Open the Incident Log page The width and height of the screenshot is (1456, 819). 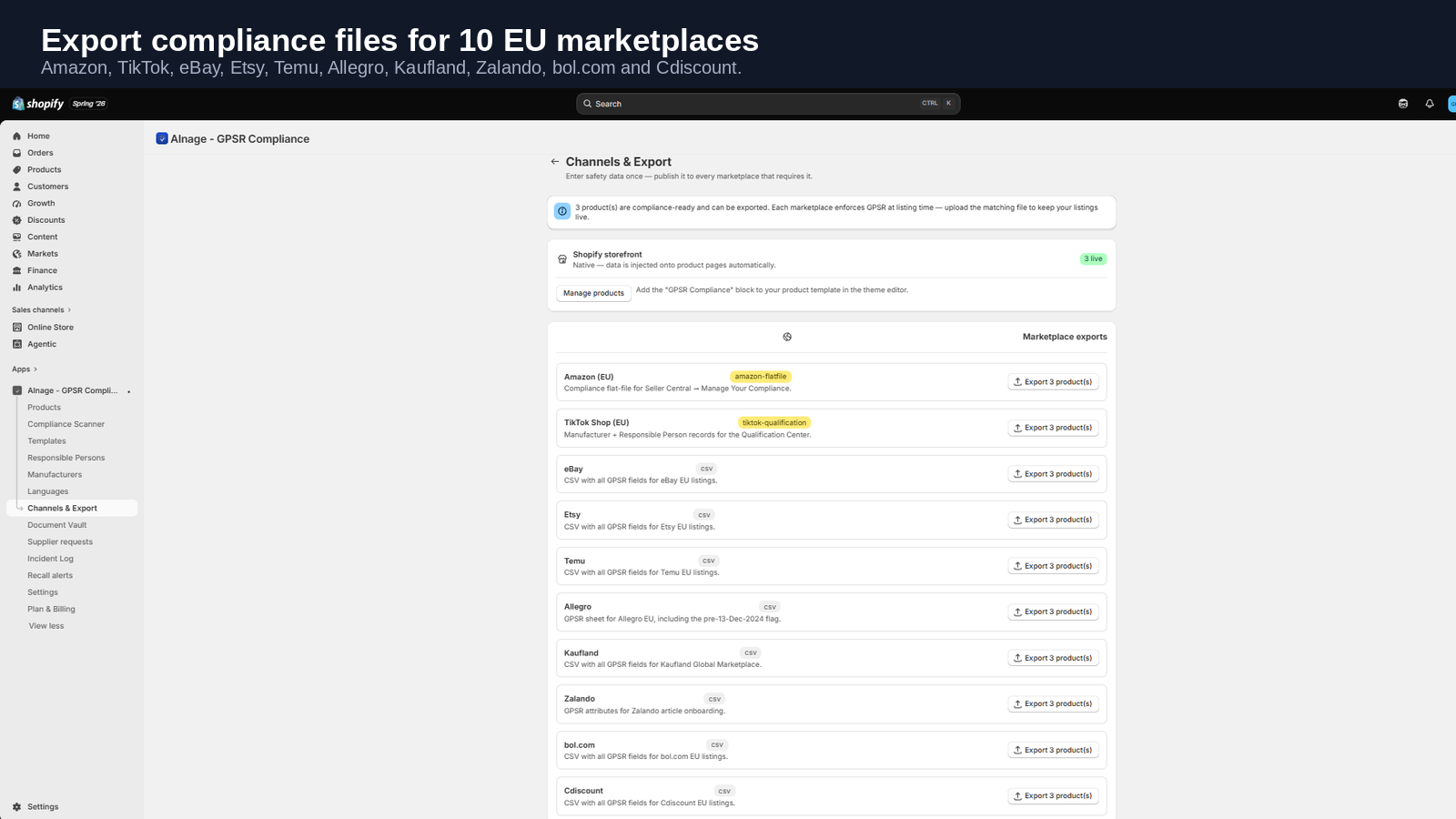[50, 559]
